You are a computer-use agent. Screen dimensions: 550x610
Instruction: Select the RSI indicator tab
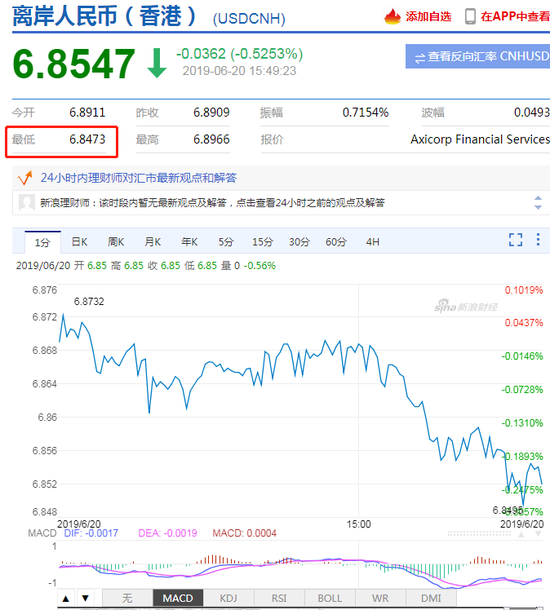[x=279, y=598]
